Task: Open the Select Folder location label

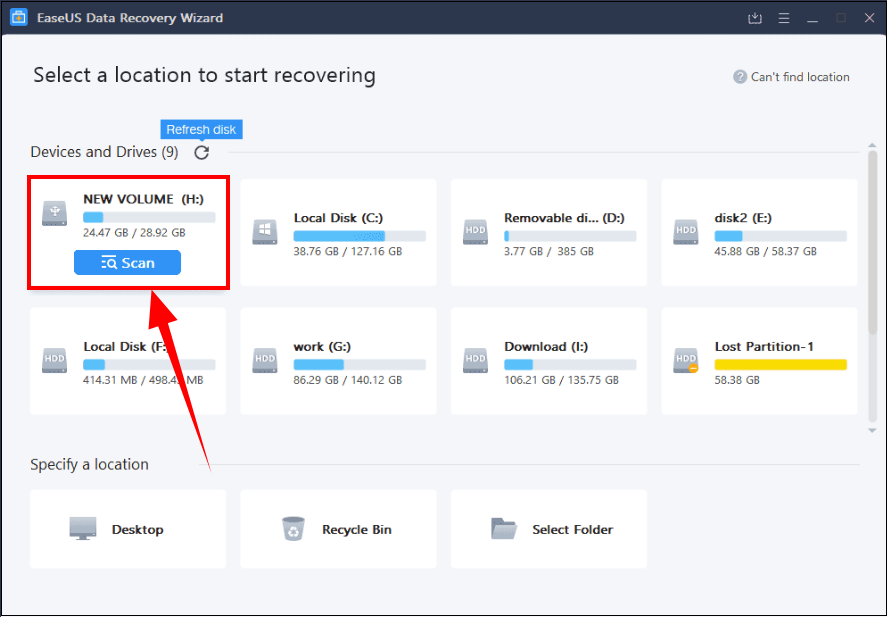Action: point(572,529)
